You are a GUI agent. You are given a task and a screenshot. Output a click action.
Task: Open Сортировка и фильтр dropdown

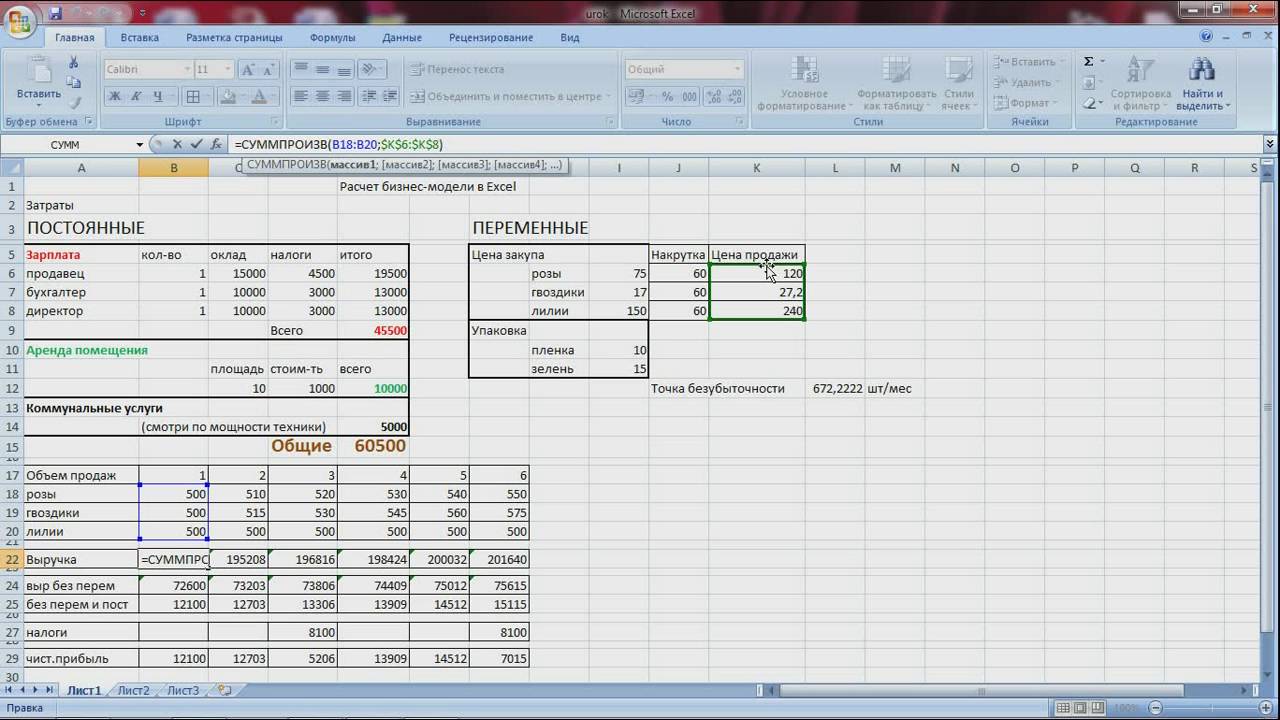click(1140, 83)
